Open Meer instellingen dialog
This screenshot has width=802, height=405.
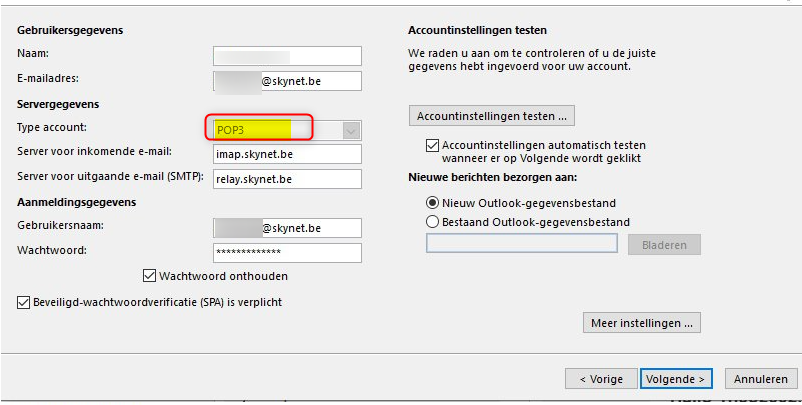pos(641,323)
